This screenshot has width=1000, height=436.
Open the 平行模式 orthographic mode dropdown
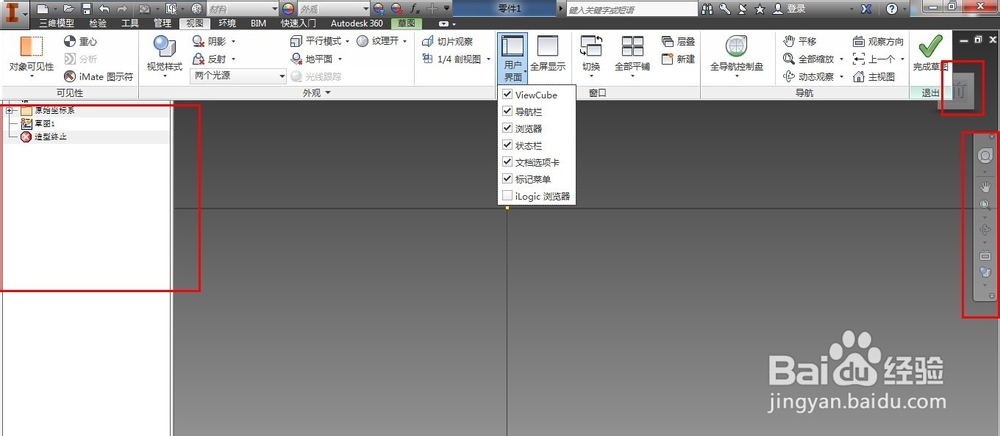pos(348,41)
